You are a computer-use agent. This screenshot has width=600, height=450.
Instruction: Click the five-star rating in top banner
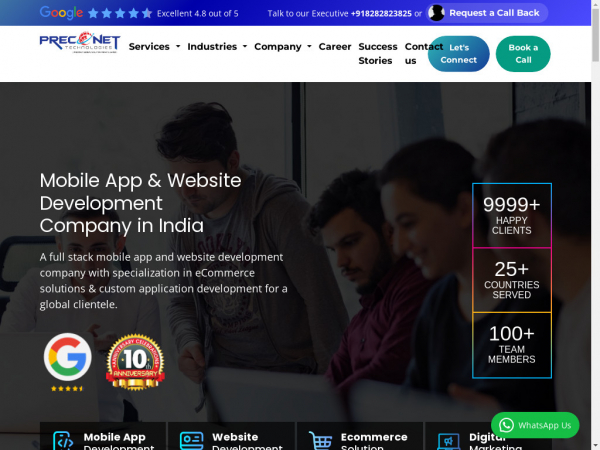[120, 13]
